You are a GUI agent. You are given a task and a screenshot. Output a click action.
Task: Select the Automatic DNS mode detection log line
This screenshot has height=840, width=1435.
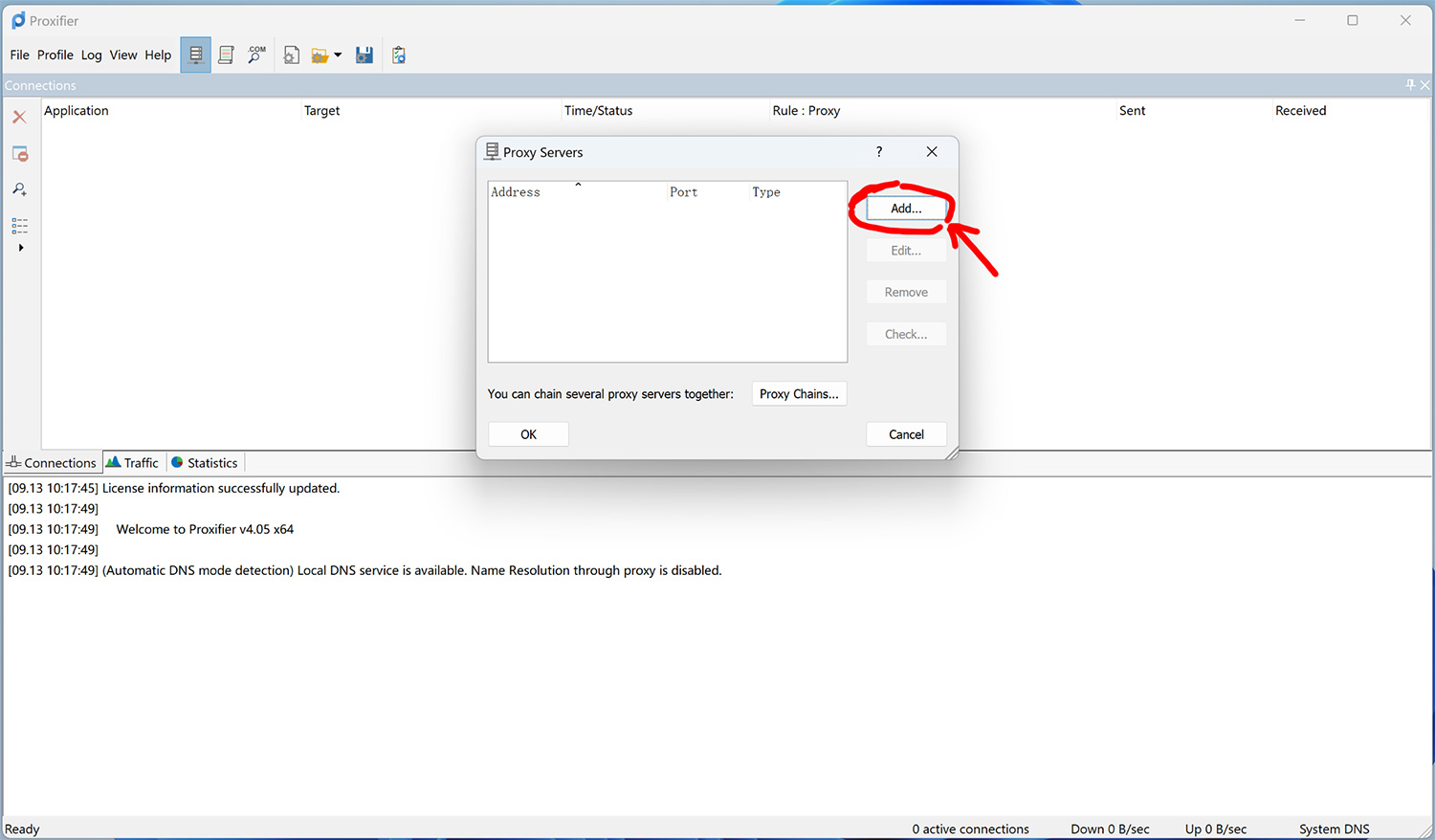(364, 570)
